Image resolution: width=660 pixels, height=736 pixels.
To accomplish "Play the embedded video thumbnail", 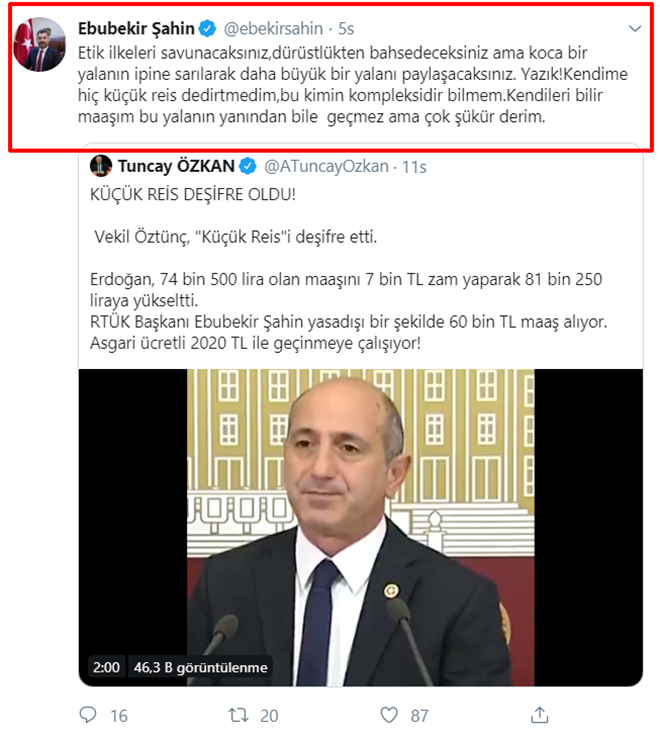I will click(361, 527).
